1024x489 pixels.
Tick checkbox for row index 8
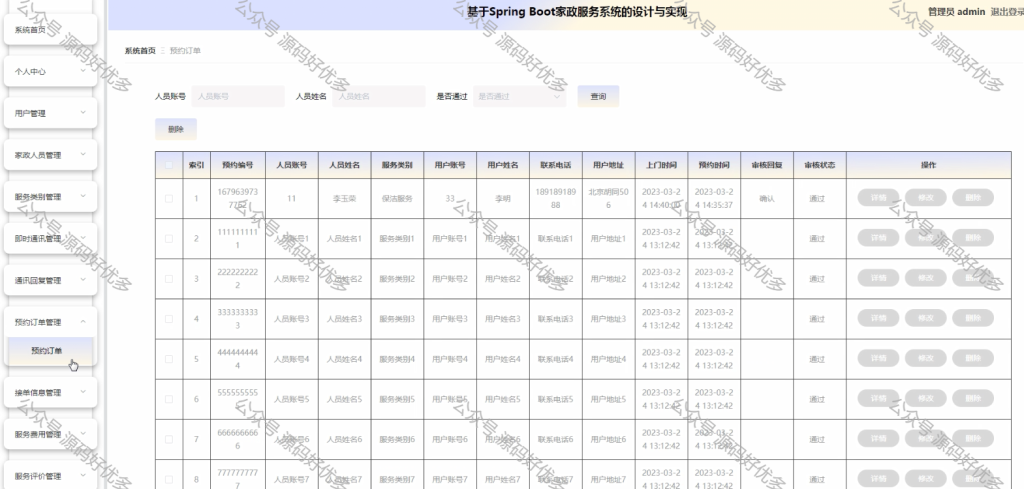pos(169,480)
